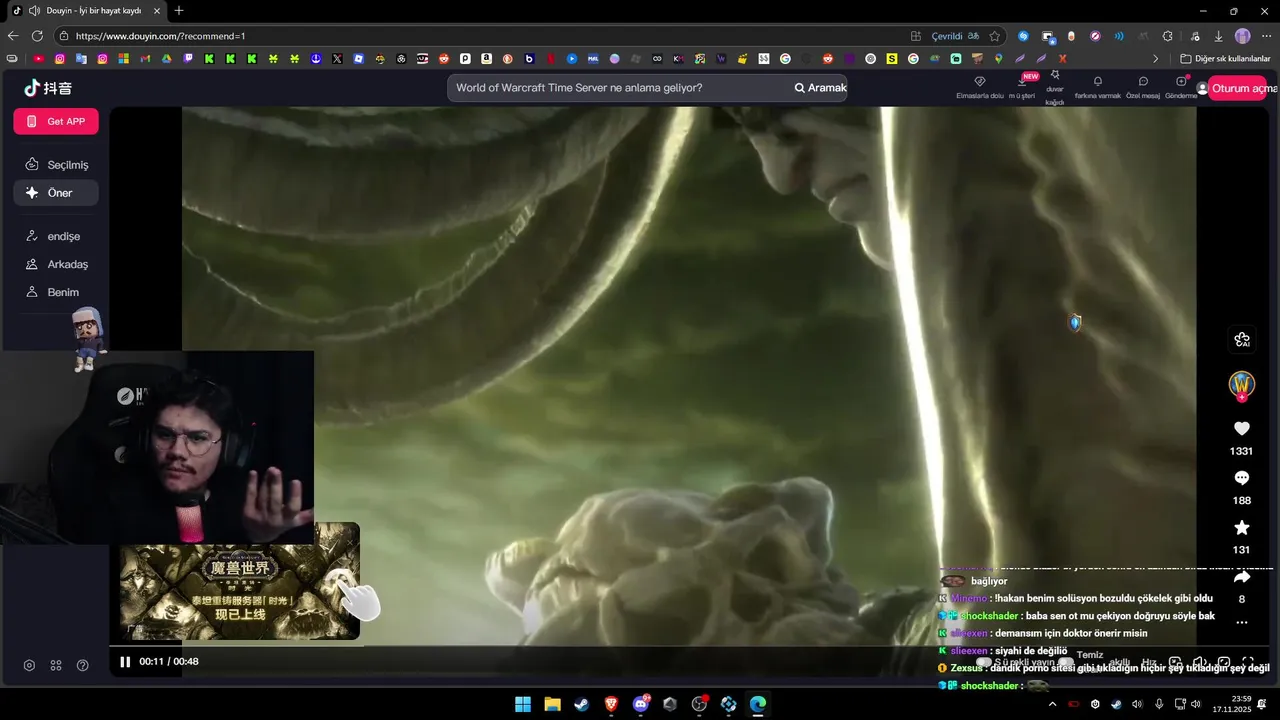The image size is (1280, 720).
Task: Open the akıllı quality selector
Action: tap(1120, 662)
